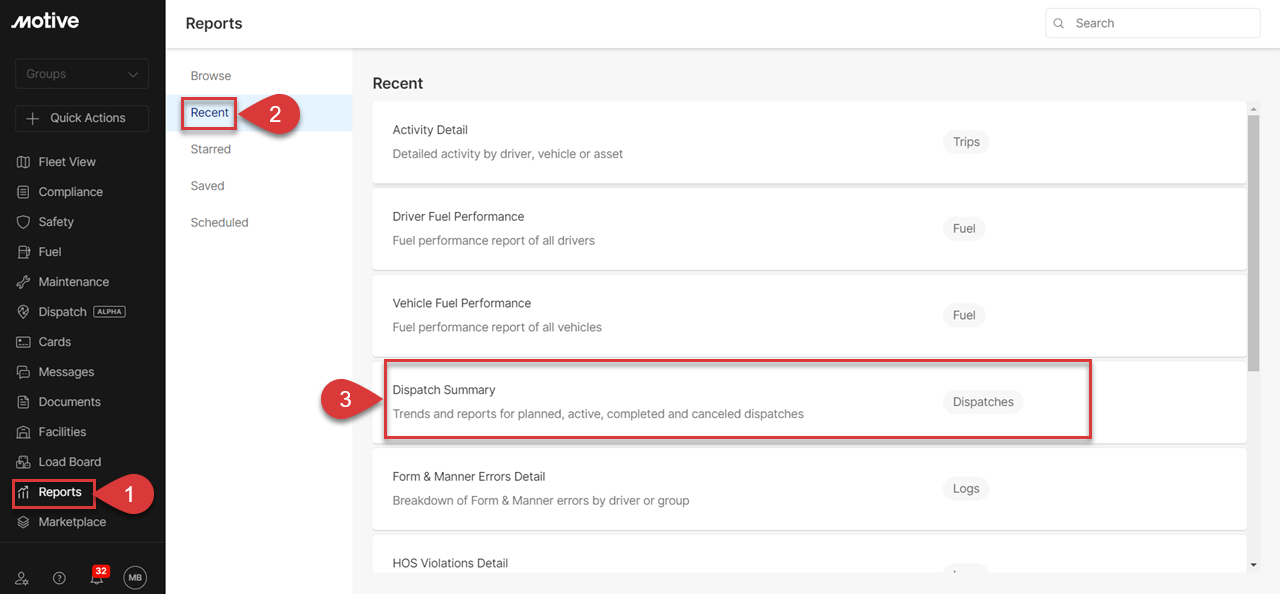The width and height of the screenshot is (1280, 594).
Task: Open the help question mark icon
Action: click(x=59, y=578)
